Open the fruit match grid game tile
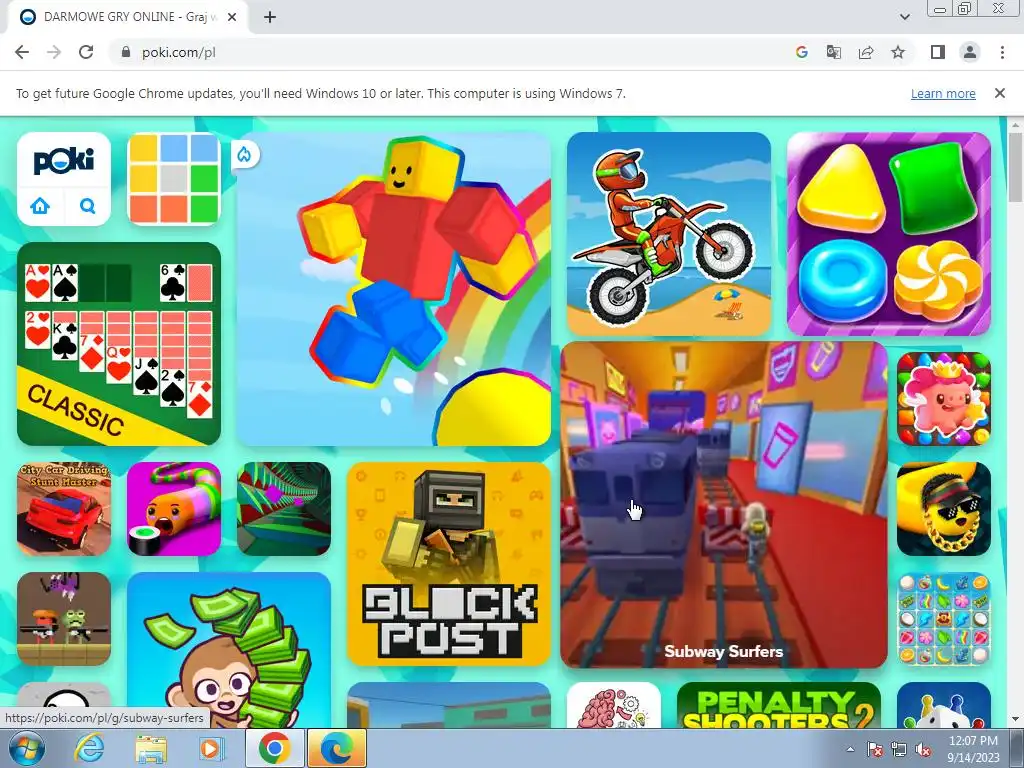Viewport: 1024px width, 768px height. click(x=944, y=619)
